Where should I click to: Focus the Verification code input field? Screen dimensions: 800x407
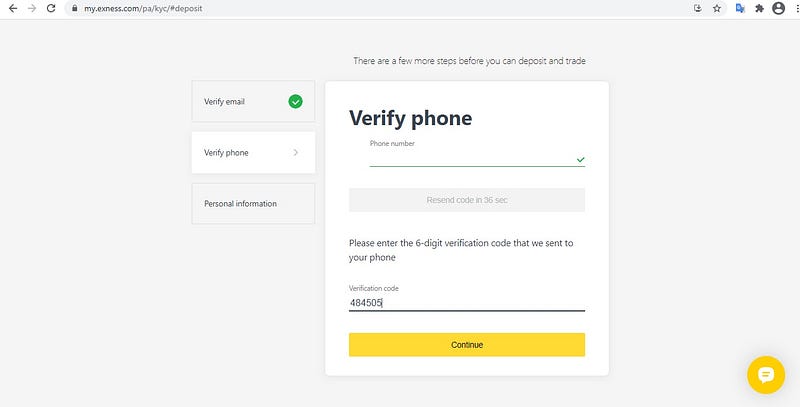coord(467,303)
